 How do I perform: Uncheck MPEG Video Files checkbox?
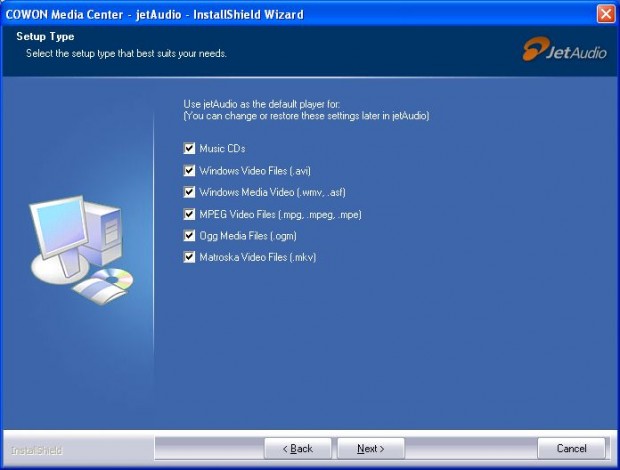click(189, 214)
